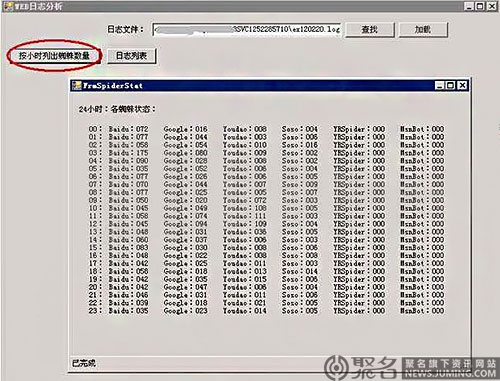
Task: Click the WEB日志分析 window title icon
Action: tap(8, 6)
